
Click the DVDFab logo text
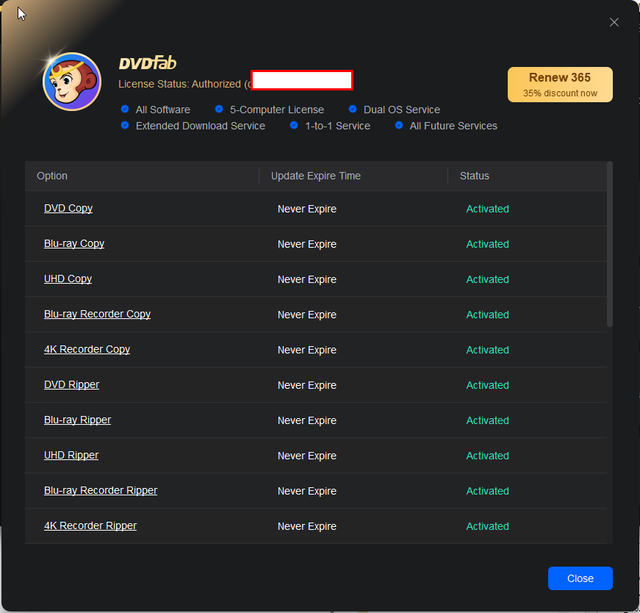147,63
